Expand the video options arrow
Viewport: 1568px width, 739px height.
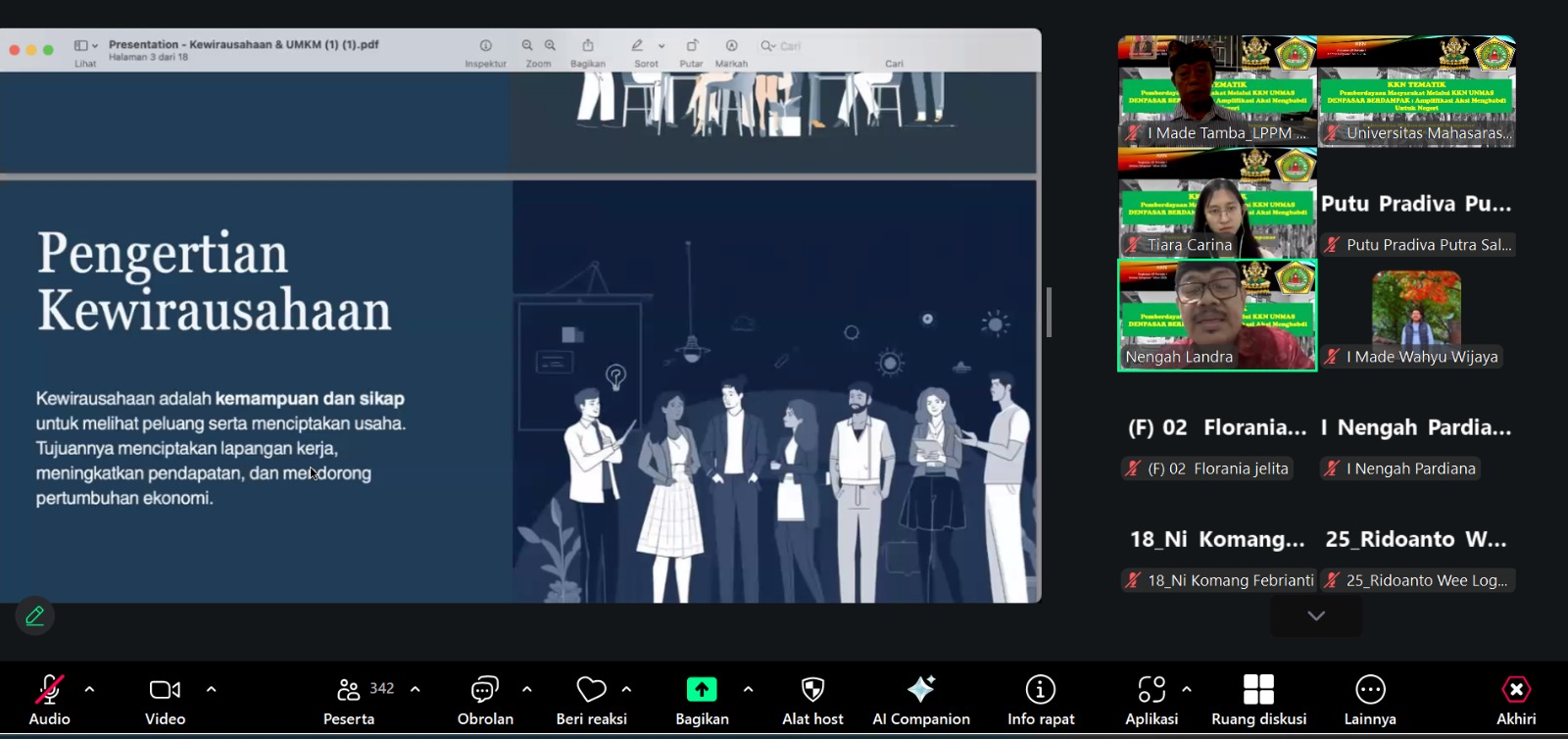pyautogui.click(x=211, y=690)
